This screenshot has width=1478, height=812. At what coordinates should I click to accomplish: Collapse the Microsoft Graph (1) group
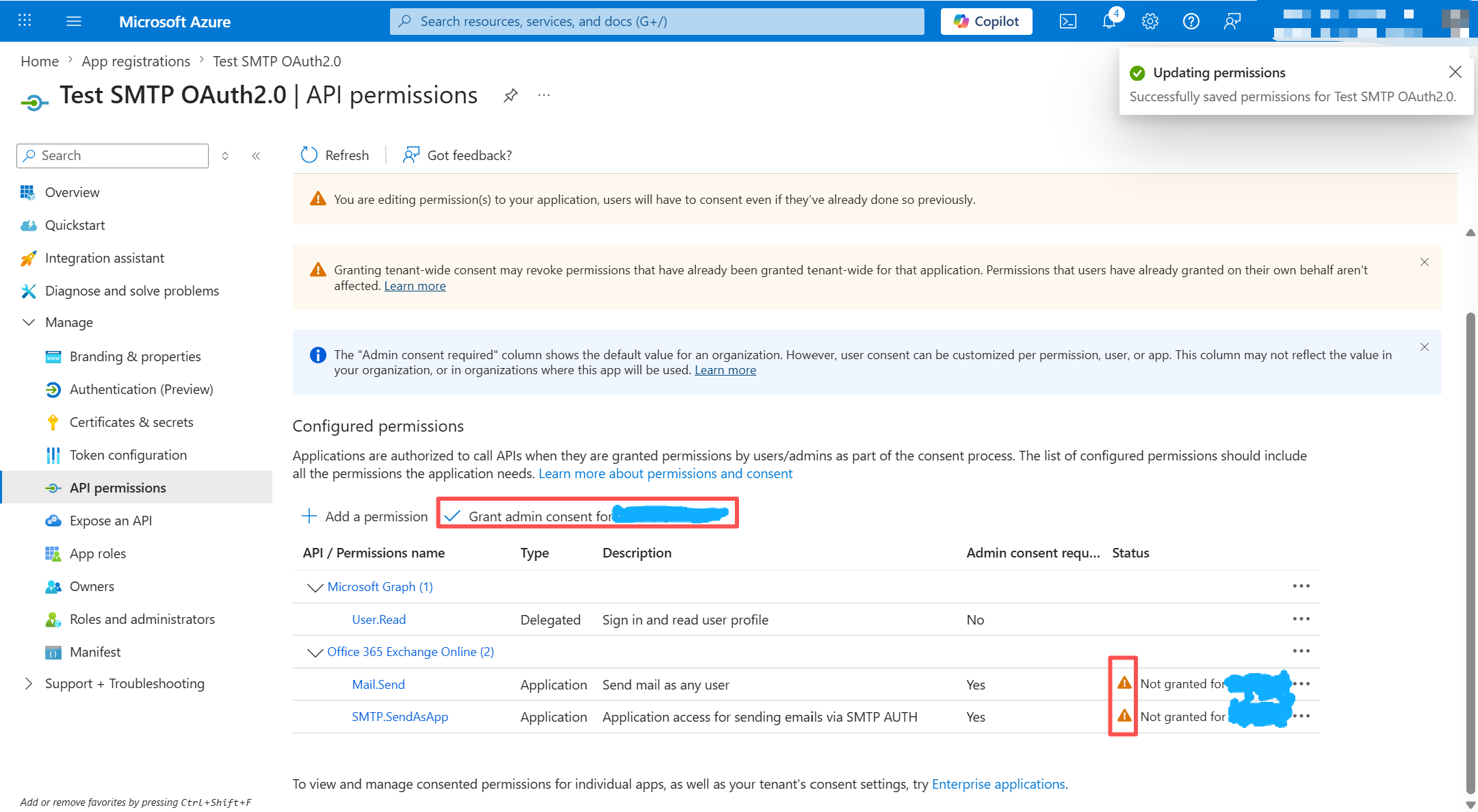coord(315,587)
